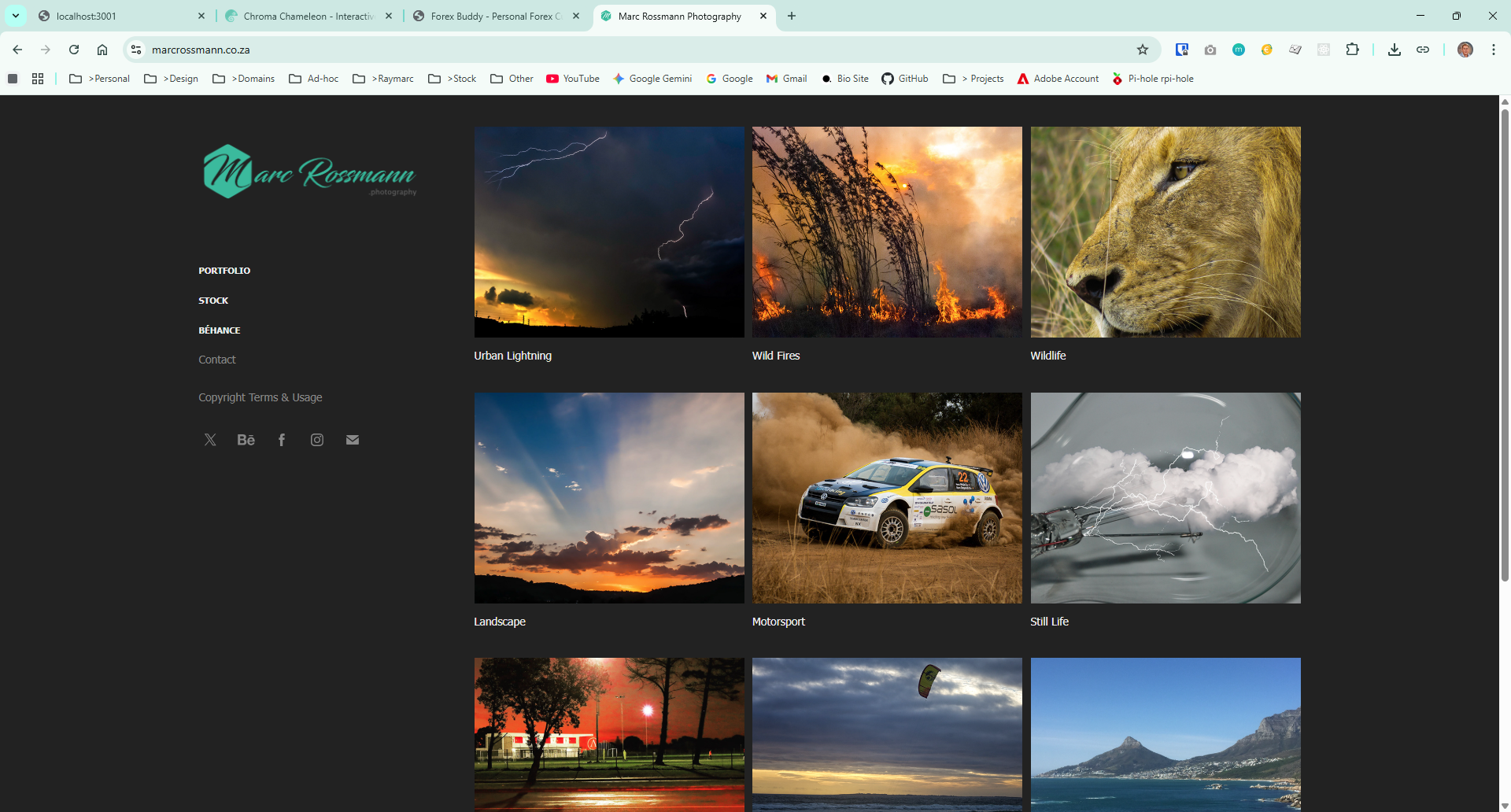
Task: Reload the current page
Action: coord(74,50)
